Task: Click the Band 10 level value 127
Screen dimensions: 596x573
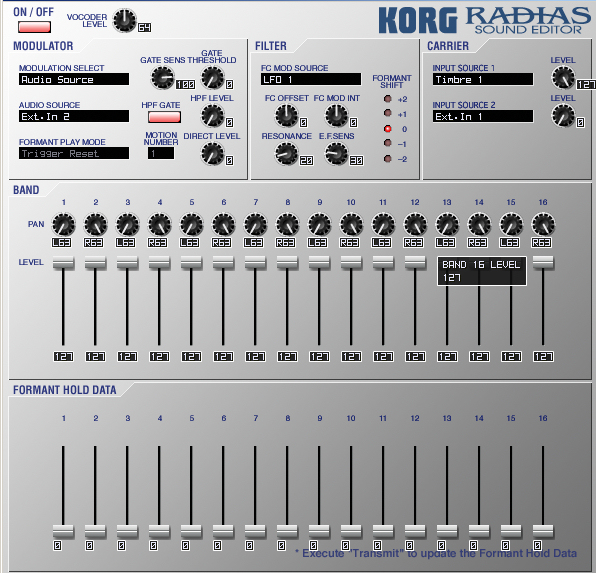Action: pyautogui.click(x=351, y=357)
